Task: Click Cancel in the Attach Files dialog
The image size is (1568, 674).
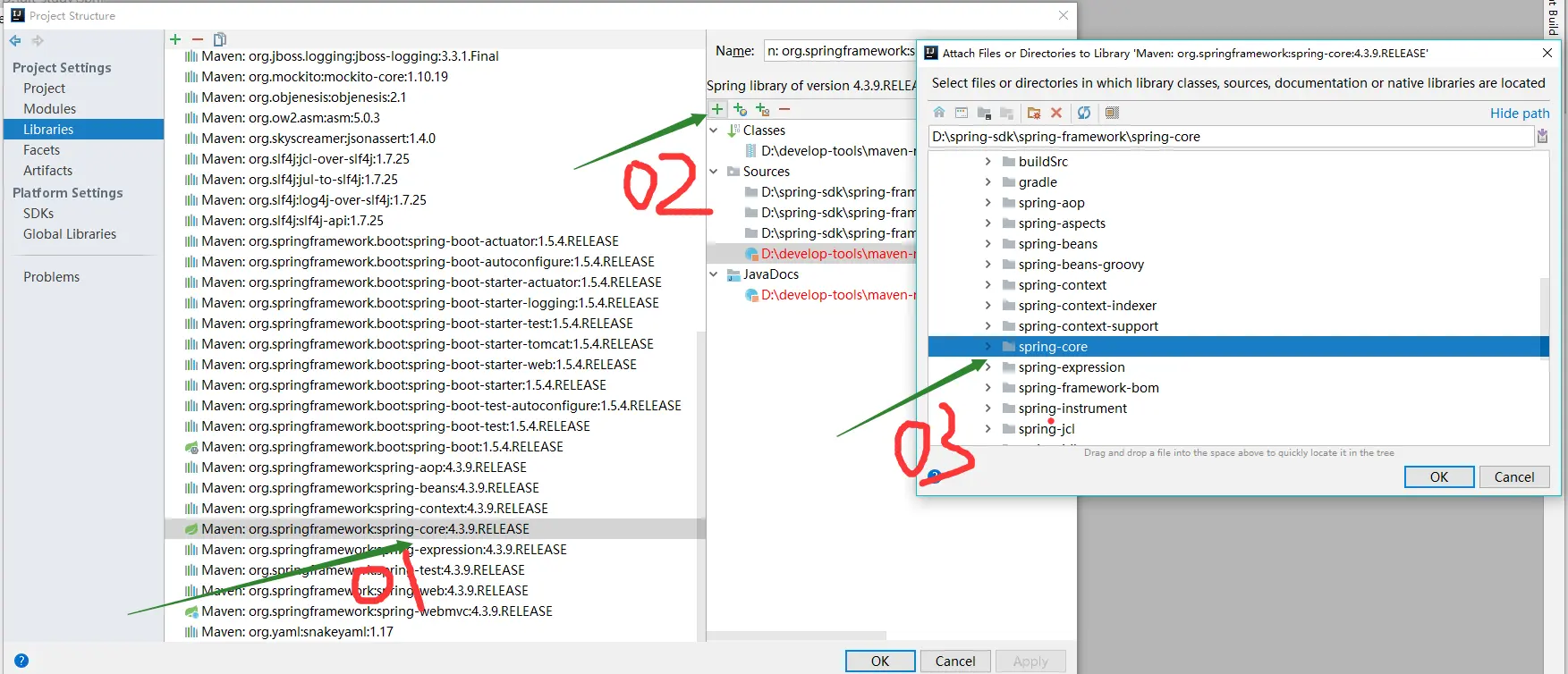Action: (1514, 477)
